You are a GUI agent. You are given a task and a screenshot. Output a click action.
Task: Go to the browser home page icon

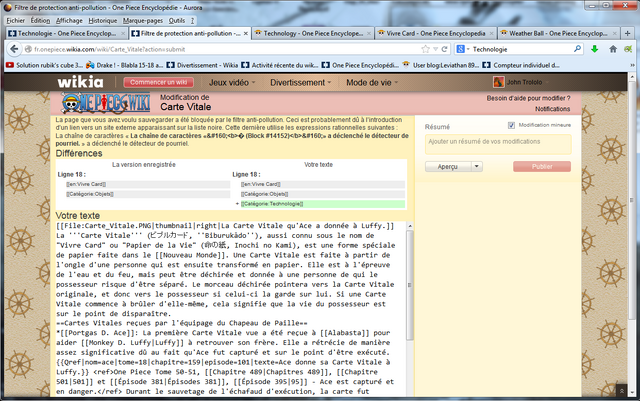click(x=613, y=49)
